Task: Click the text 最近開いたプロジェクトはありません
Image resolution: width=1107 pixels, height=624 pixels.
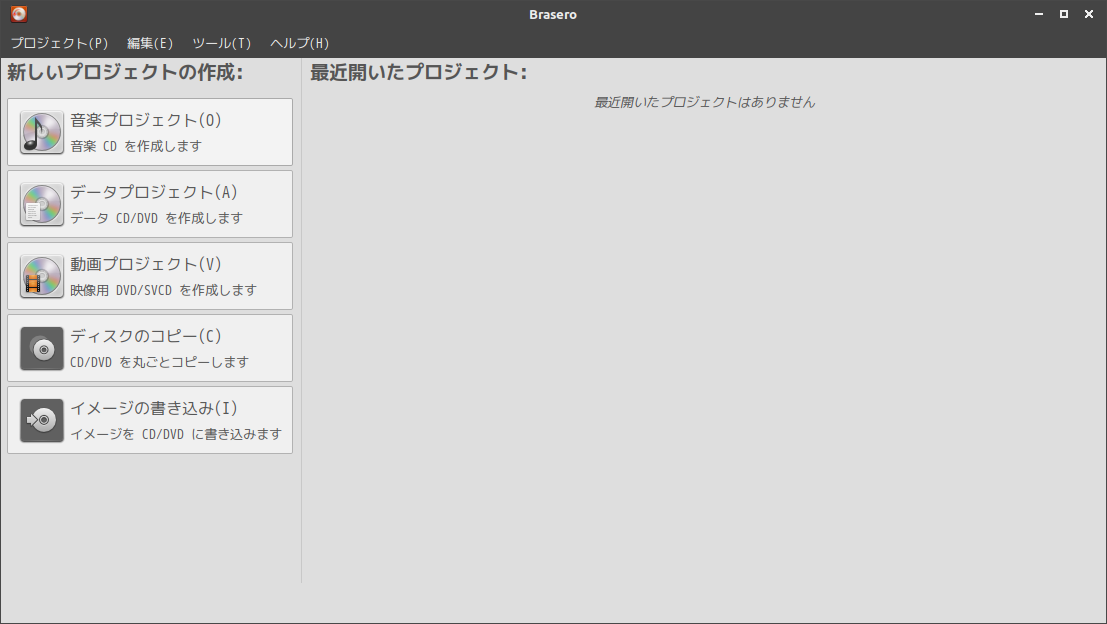Action: [x=705, y=102]
